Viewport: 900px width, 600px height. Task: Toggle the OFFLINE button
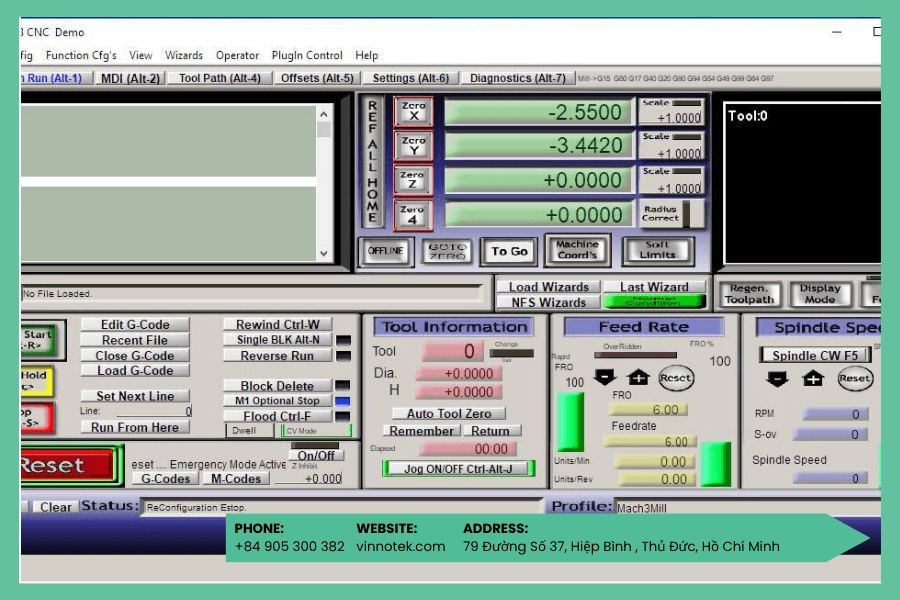[386, 251]
